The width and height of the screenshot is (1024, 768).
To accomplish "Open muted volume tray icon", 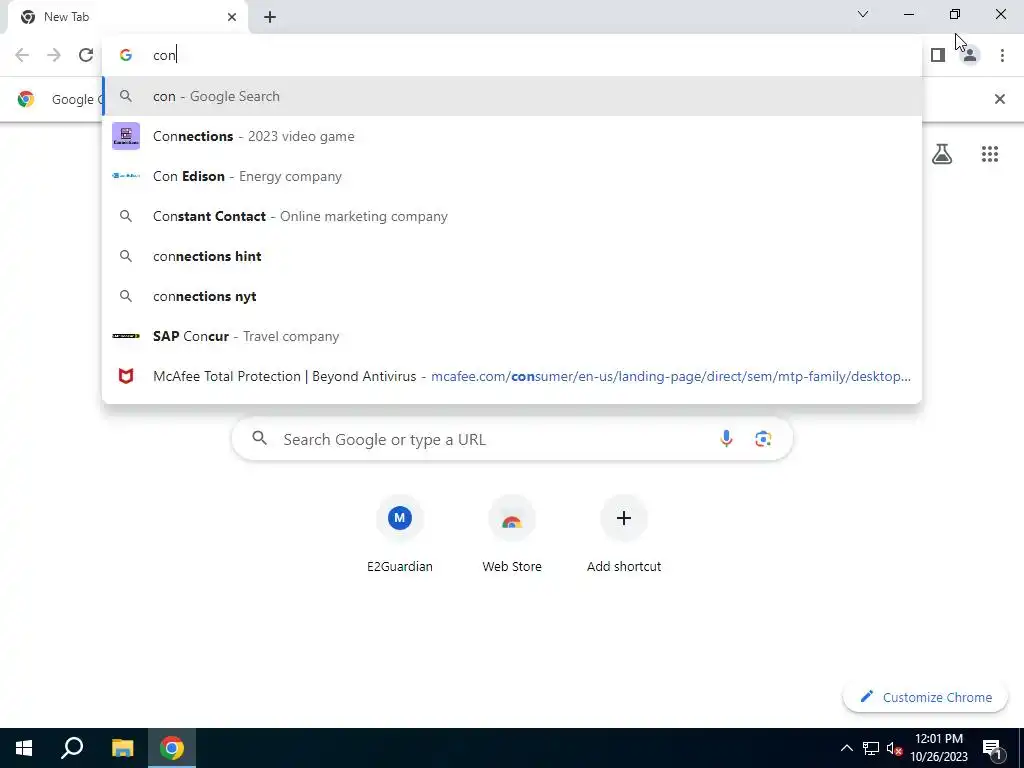I will pyautogui.click(x=894, y=748).
